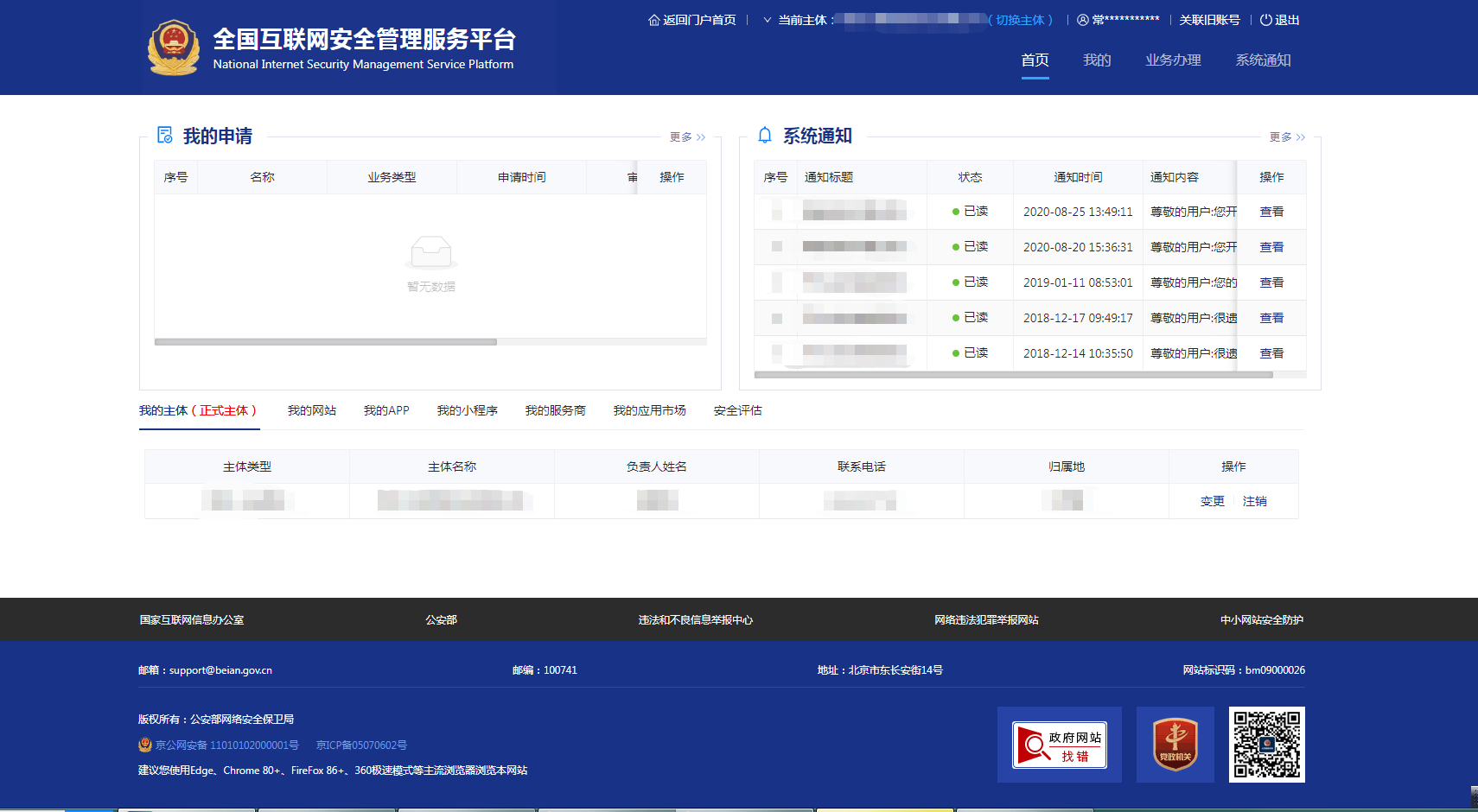Viewport: 1478px width, 812px height.
Task: Click the home icon beside 返回门户首页
Action: tap(653, 19)
